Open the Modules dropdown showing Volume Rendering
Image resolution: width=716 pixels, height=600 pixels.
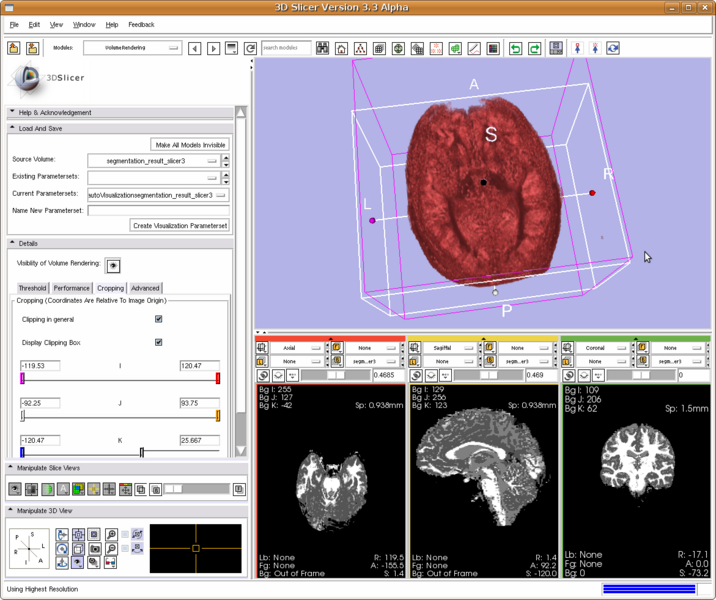[132, 48]
